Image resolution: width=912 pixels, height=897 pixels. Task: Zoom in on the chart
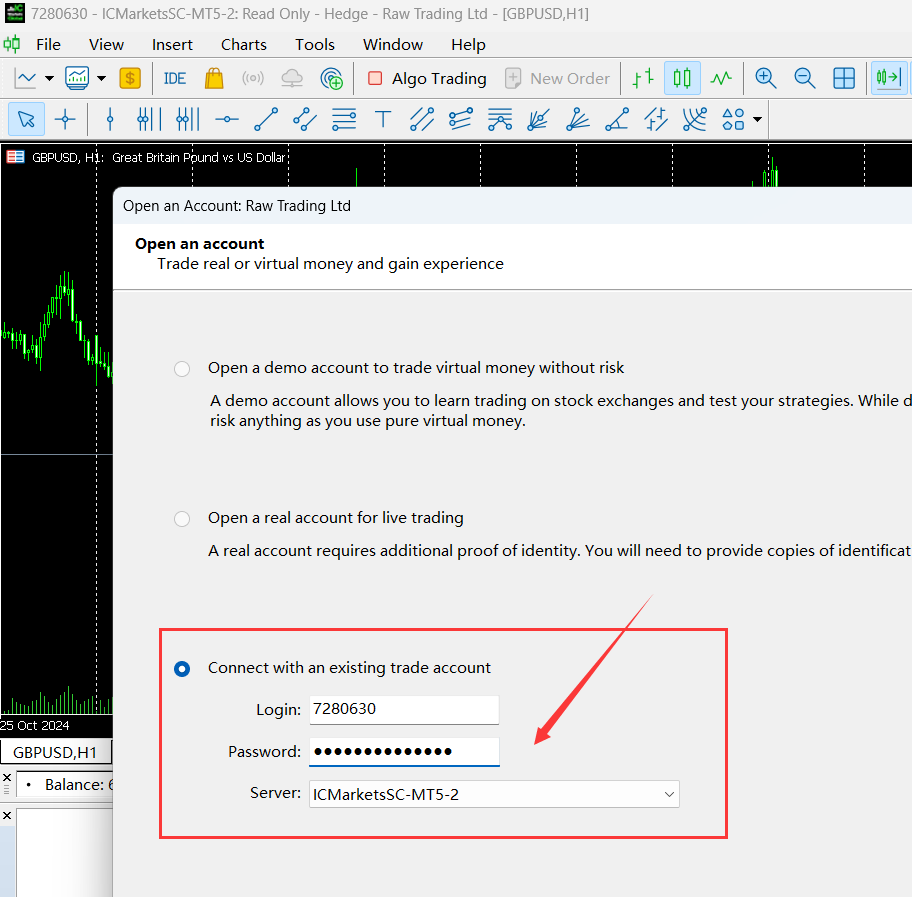pyautogui.click(x=766, y=78)
